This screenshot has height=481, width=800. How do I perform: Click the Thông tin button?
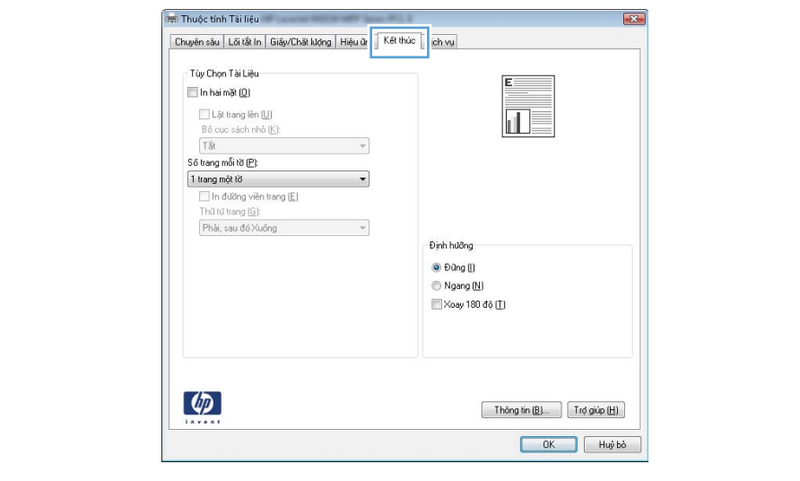(521, 410)
